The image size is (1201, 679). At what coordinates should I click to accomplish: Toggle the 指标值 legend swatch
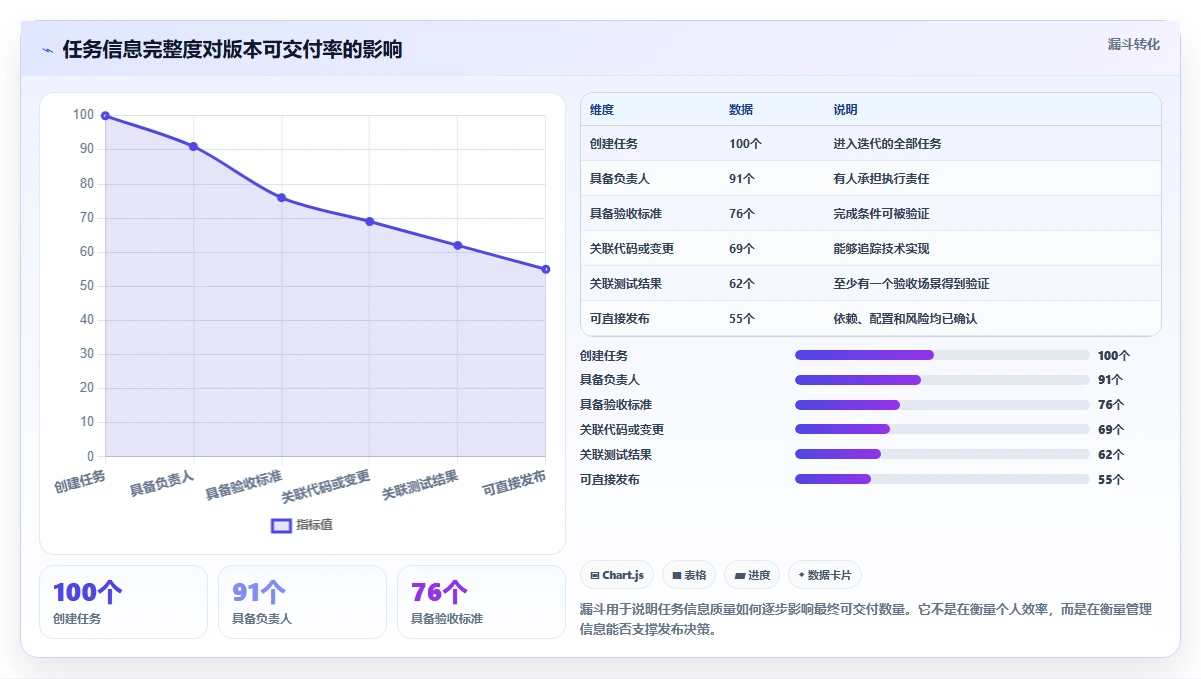tap(282, 525)
